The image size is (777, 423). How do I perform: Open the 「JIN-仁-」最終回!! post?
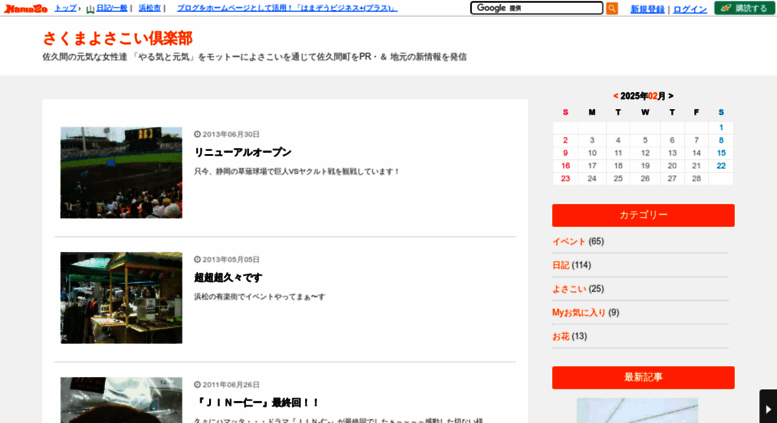257,403
